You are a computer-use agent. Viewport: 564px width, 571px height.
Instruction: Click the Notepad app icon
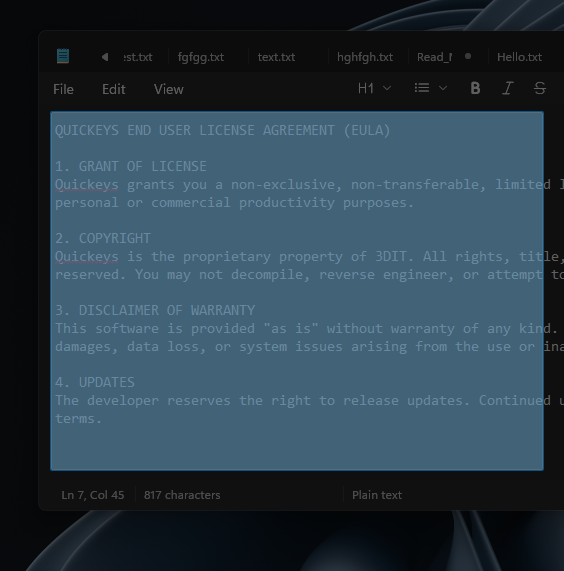(63, 56)
